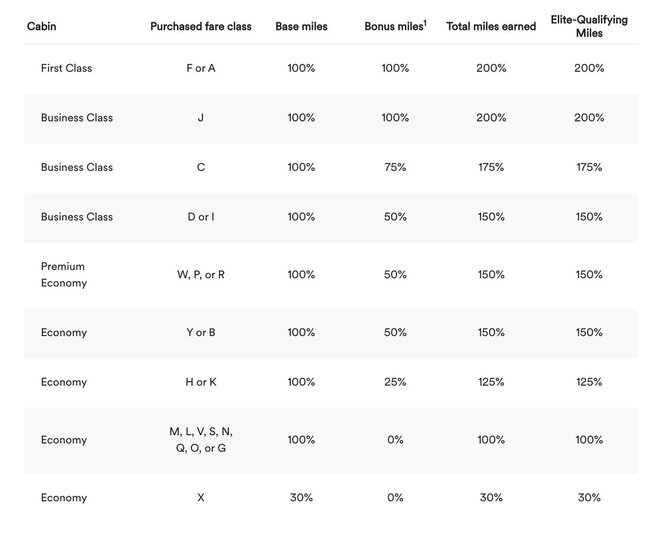Select the H or K fare class cell

coord(201,382)
